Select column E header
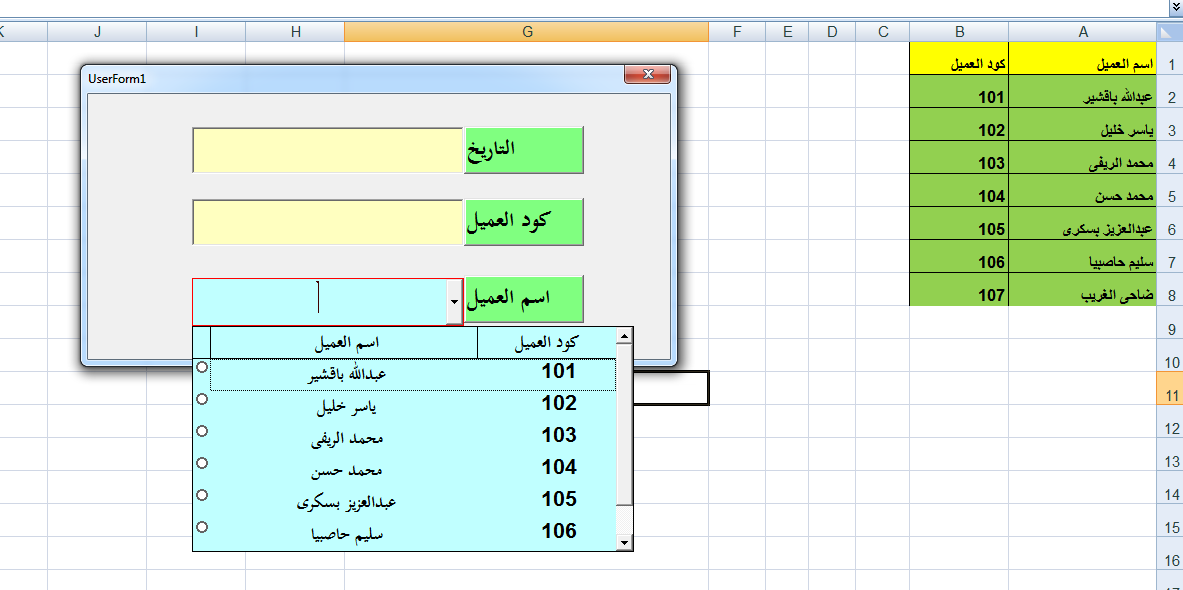 [x=787, y=31]
